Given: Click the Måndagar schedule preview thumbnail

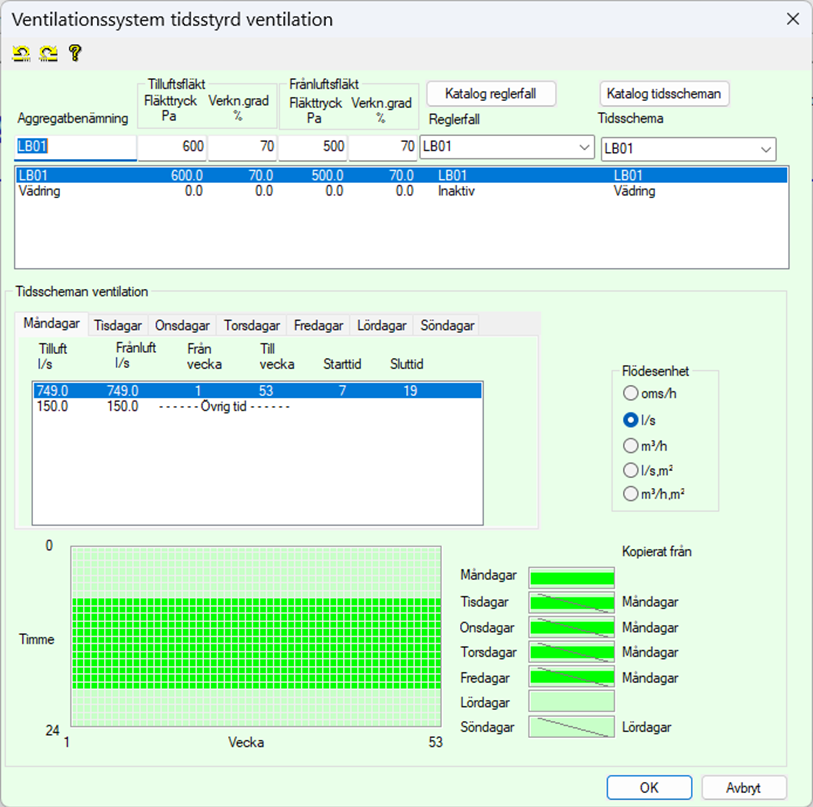Looking at the screenshot, I should [571, 577].
